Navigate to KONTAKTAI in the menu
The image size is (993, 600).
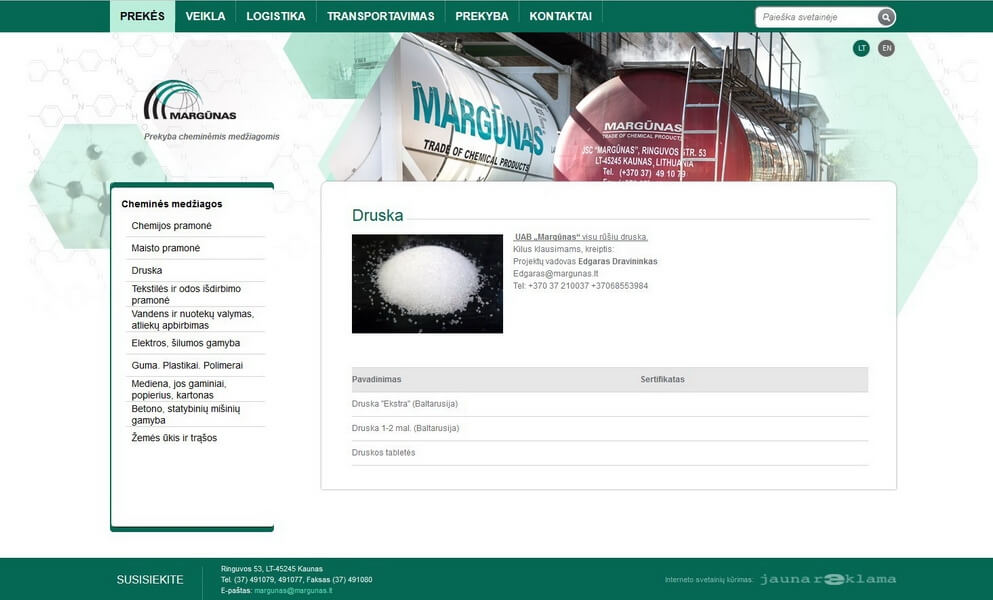click(560, 16)
